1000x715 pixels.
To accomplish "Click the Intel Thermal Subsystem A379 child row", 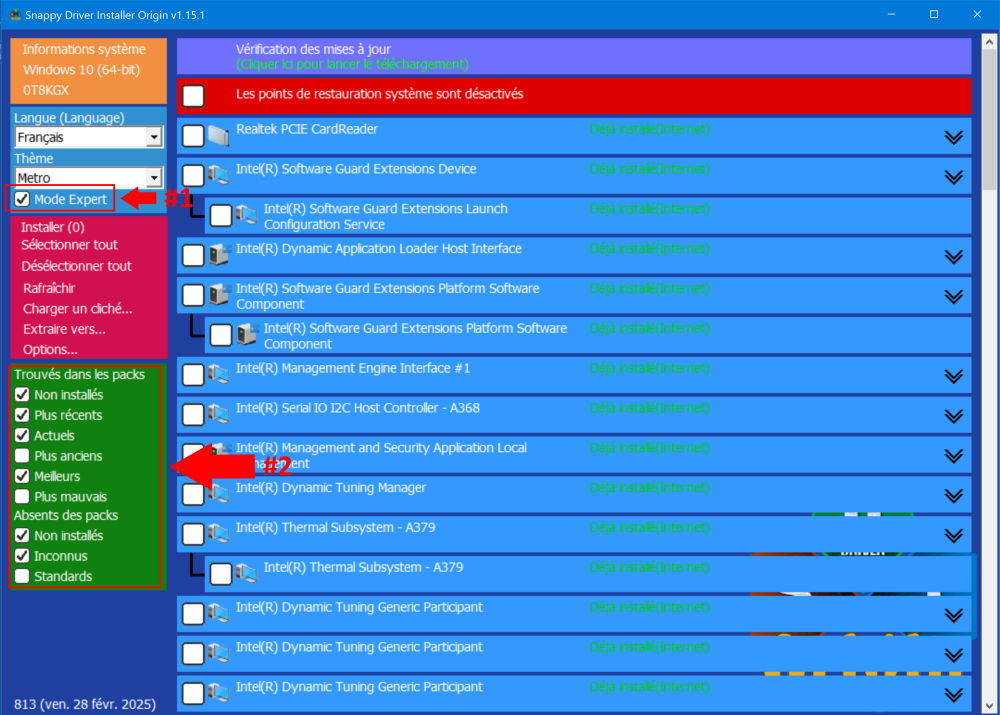I will [587, 573].
